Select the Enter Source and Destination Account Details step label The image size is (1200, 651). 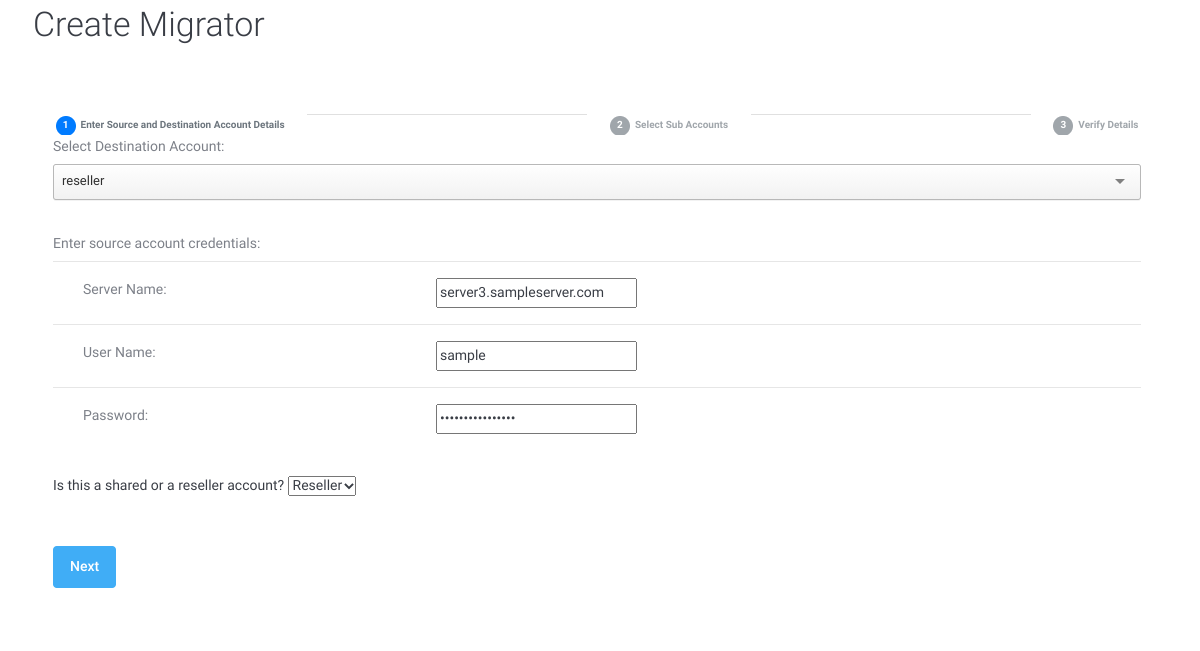click(182, 125)
